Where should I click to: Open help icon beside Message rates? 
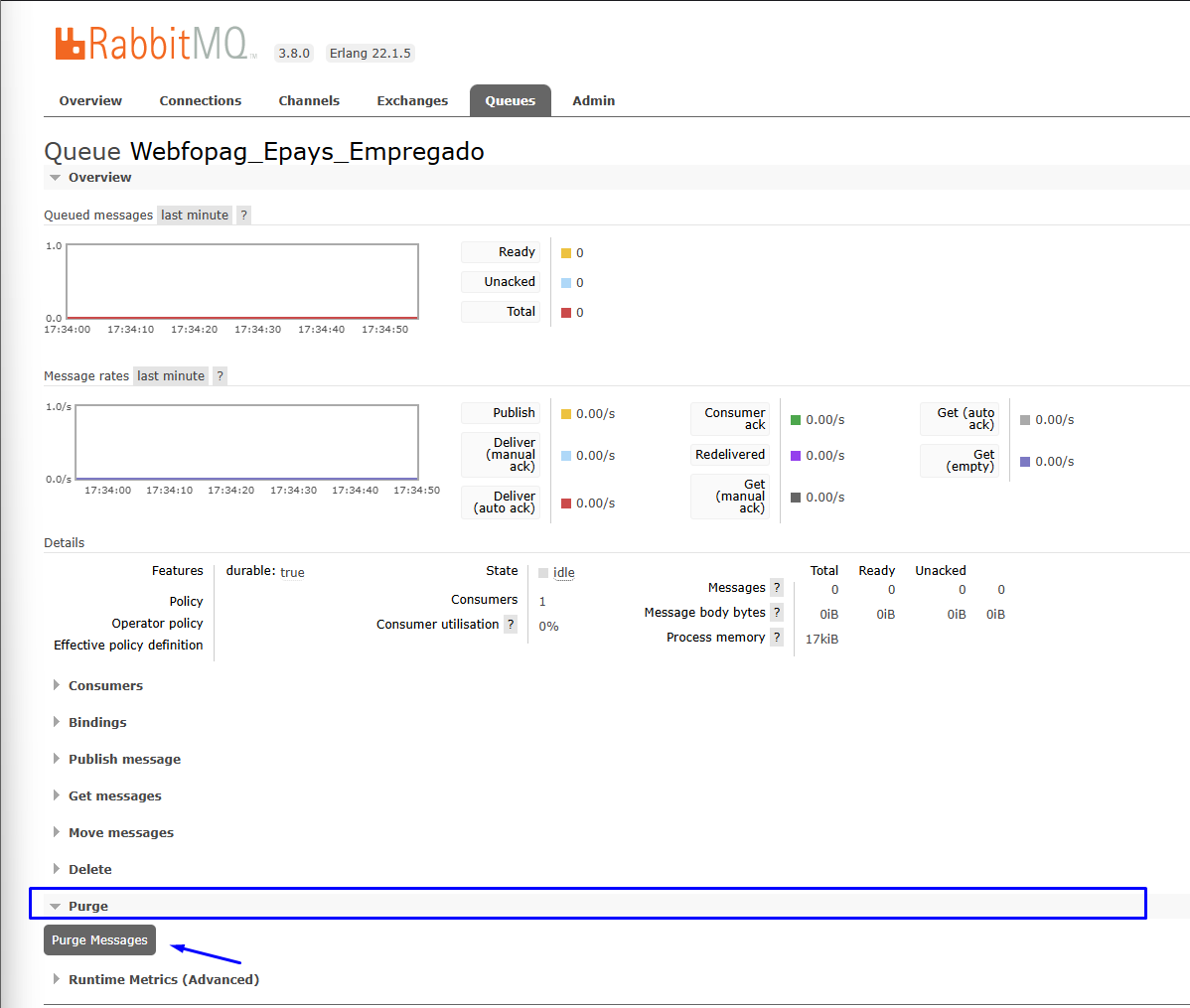pyautogui.click(x=221, y=375)
